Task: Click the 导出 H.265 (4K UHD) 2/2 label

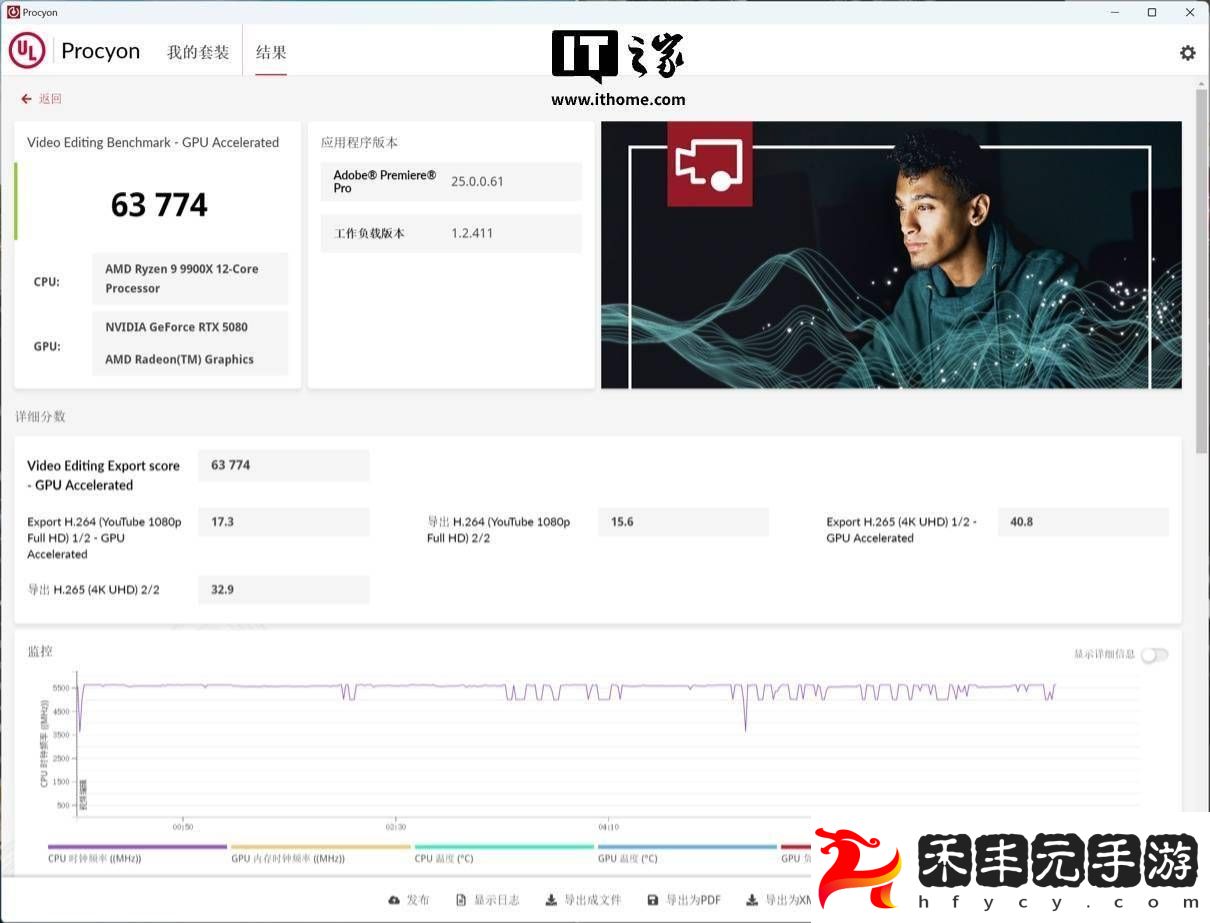Action: coord(93,590)
